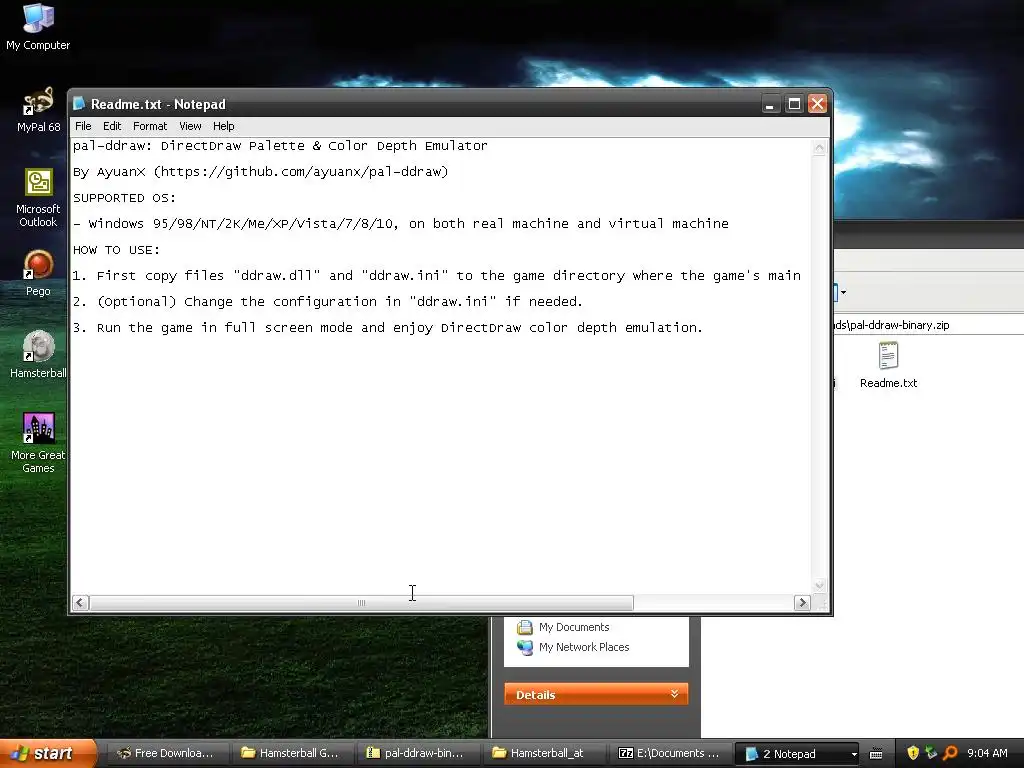Select the Hamsterball desktop shortcut
This screenshot has height=768, width=1024.
coord(38,355)
